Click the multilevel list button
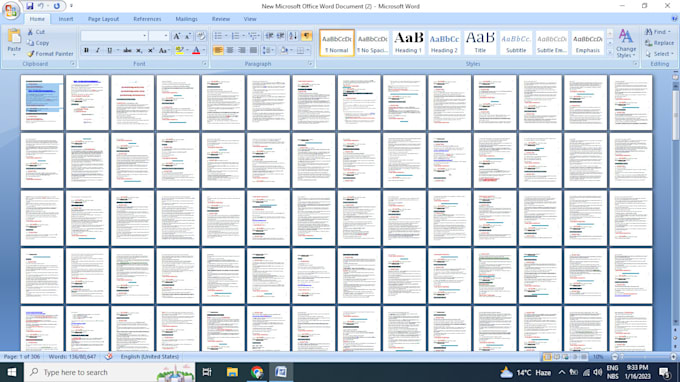 click(253, 36)
